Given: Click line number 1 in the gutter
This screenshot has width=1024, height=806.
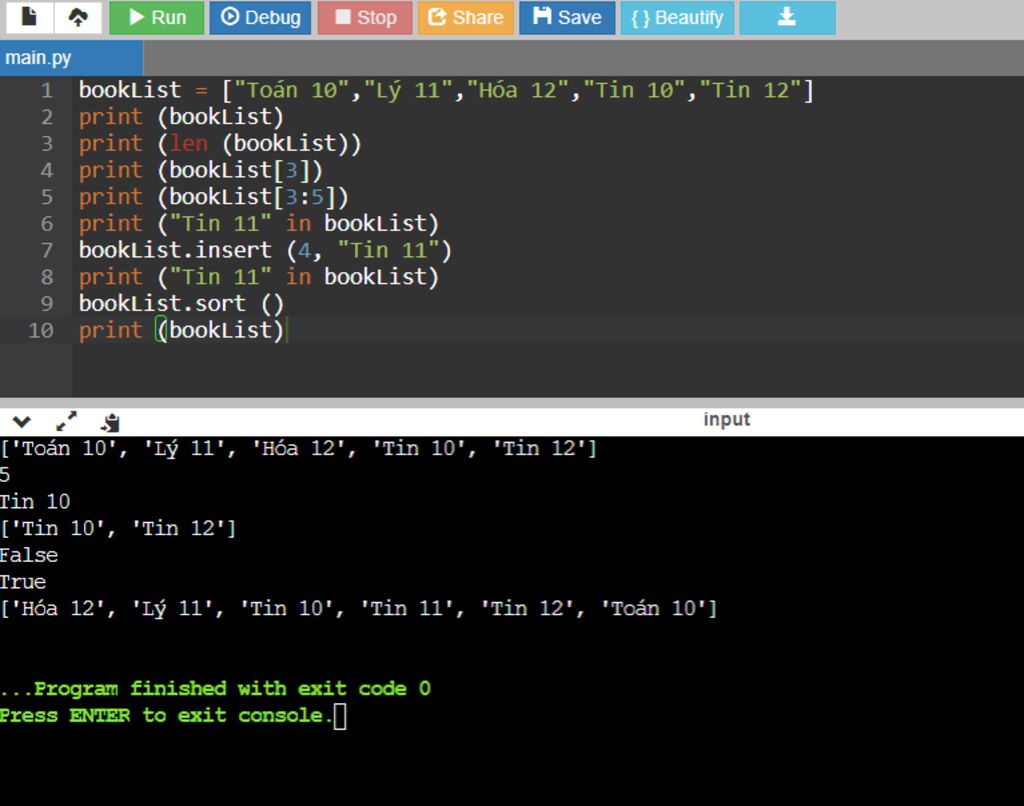Looking at the screenshot, I should (x=46, y=90).
